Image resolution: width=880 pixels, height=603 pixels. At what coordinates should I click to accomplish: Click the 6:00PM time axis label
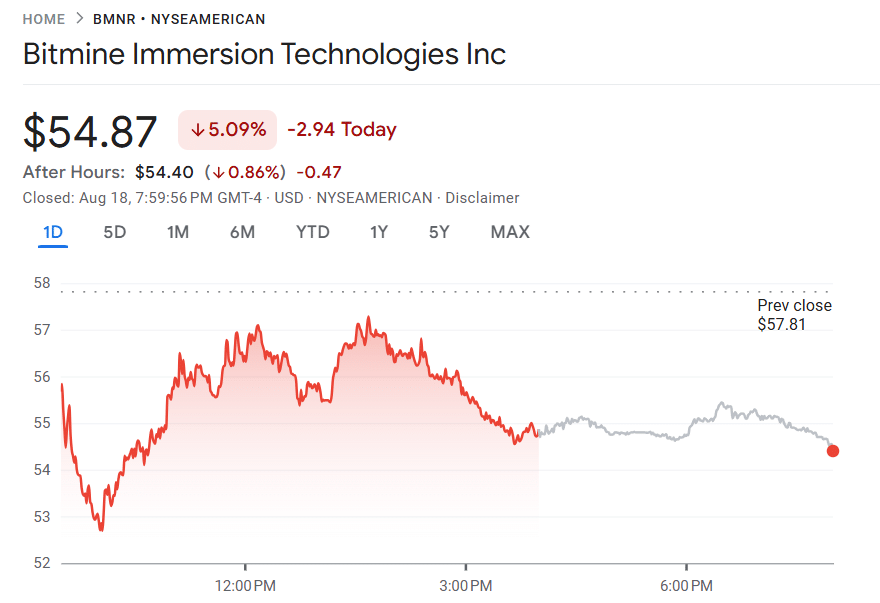pyautogui.click(x=687, y=585)
